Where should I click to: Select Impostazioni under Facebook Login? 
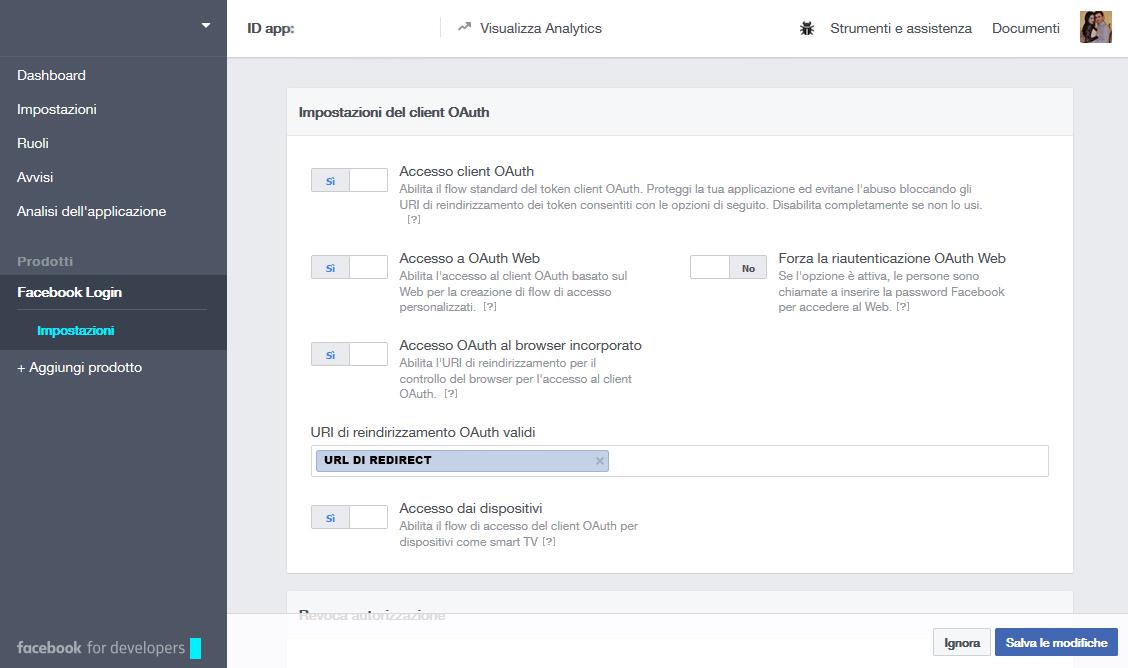76,331
